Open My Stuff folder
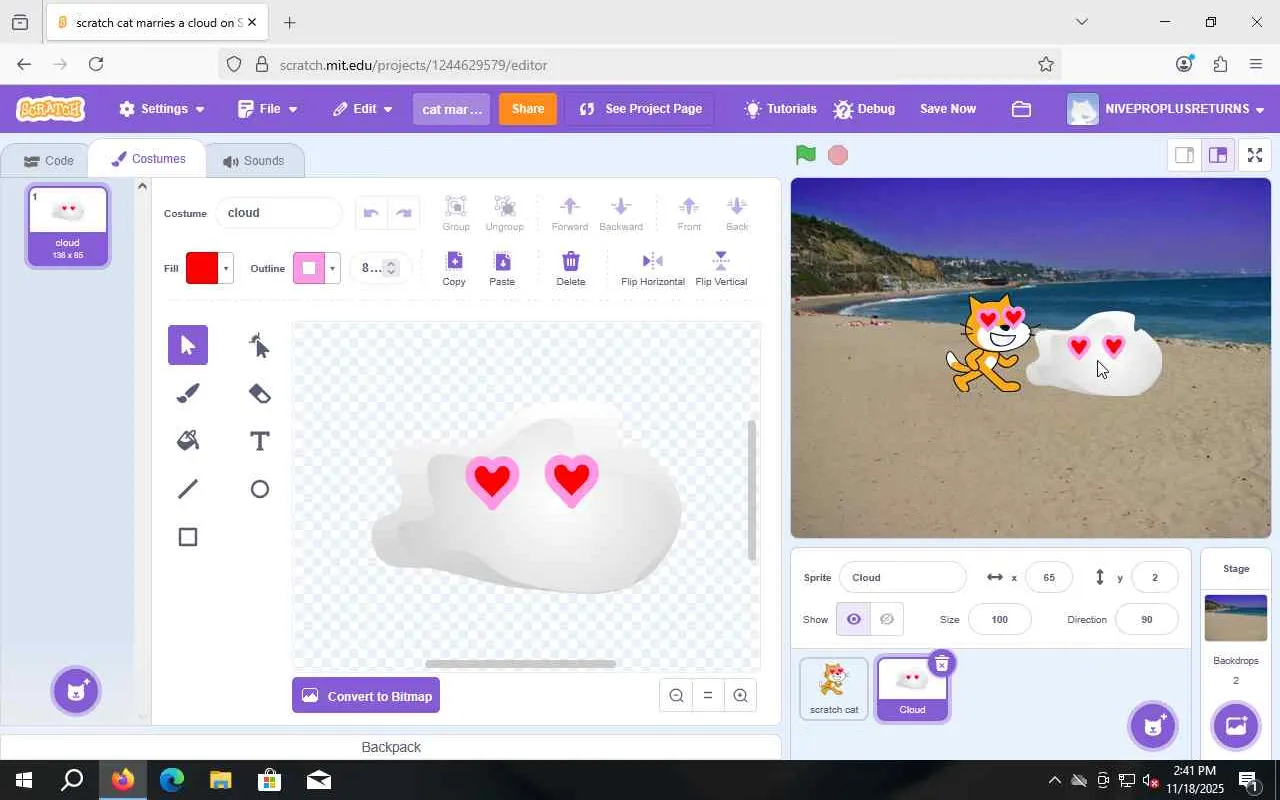 click(x=1021, y=109)
